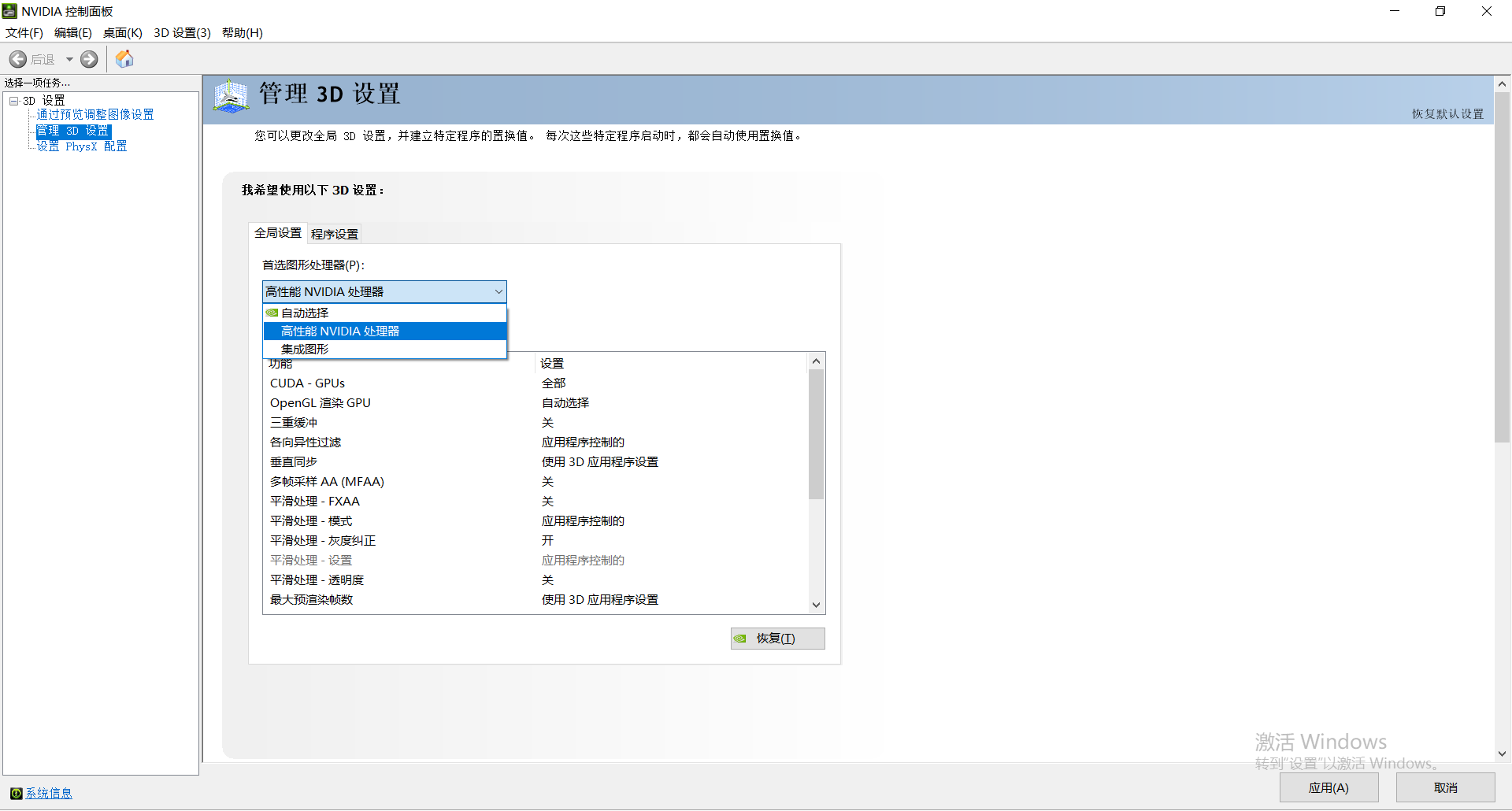Switch to the 程序设置 tab
Image resolution: width=1512 pixels, height=811 pixels.
tap(335, 234)
